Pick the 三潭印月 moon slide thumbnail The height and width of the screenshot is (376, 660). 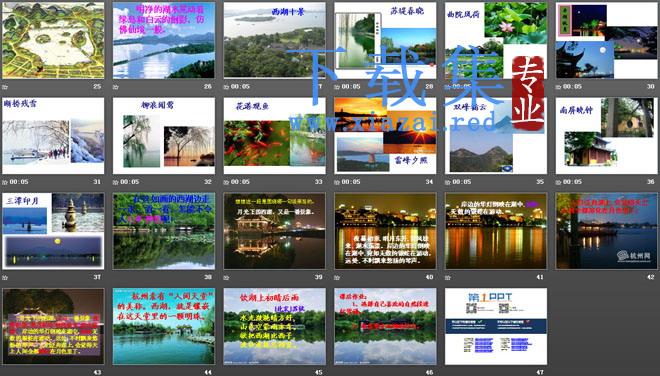(53, 231)
